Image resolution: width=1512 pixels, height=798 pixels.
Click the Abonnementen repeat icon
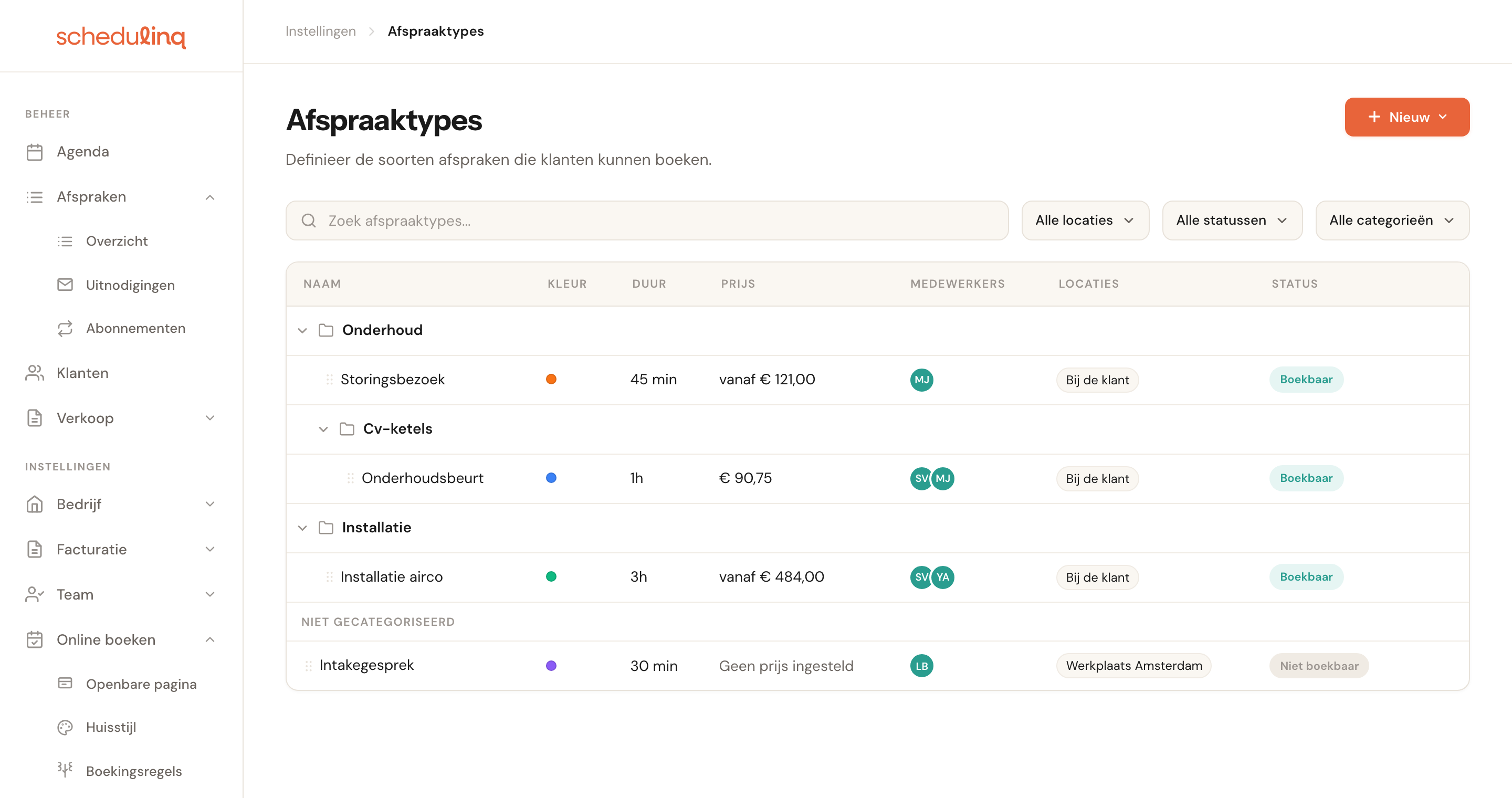point(65,328)
